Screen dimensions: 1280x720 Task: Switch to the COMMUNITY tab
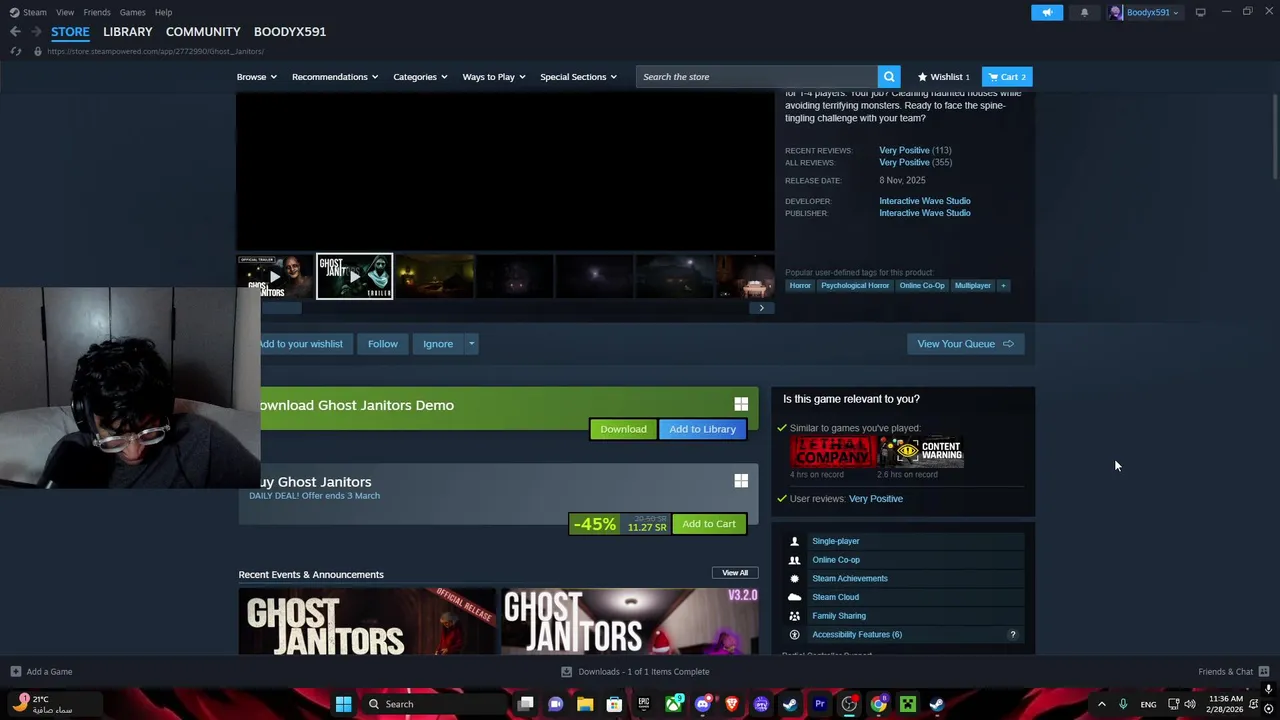(x=203, y=32)
